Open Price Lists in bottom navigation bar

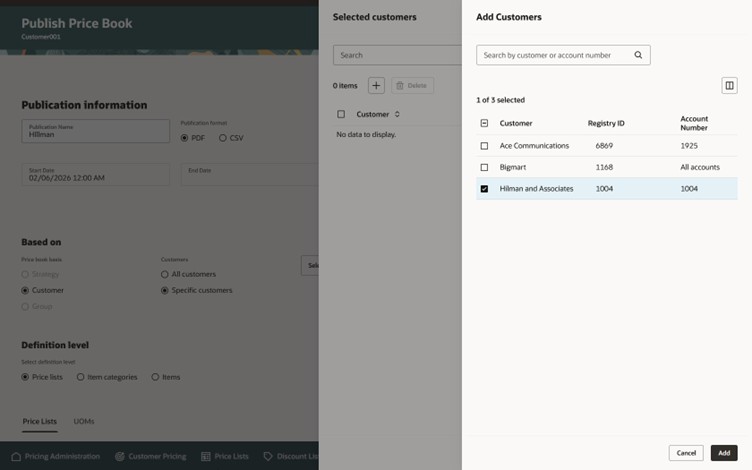(x=225, y=456)
